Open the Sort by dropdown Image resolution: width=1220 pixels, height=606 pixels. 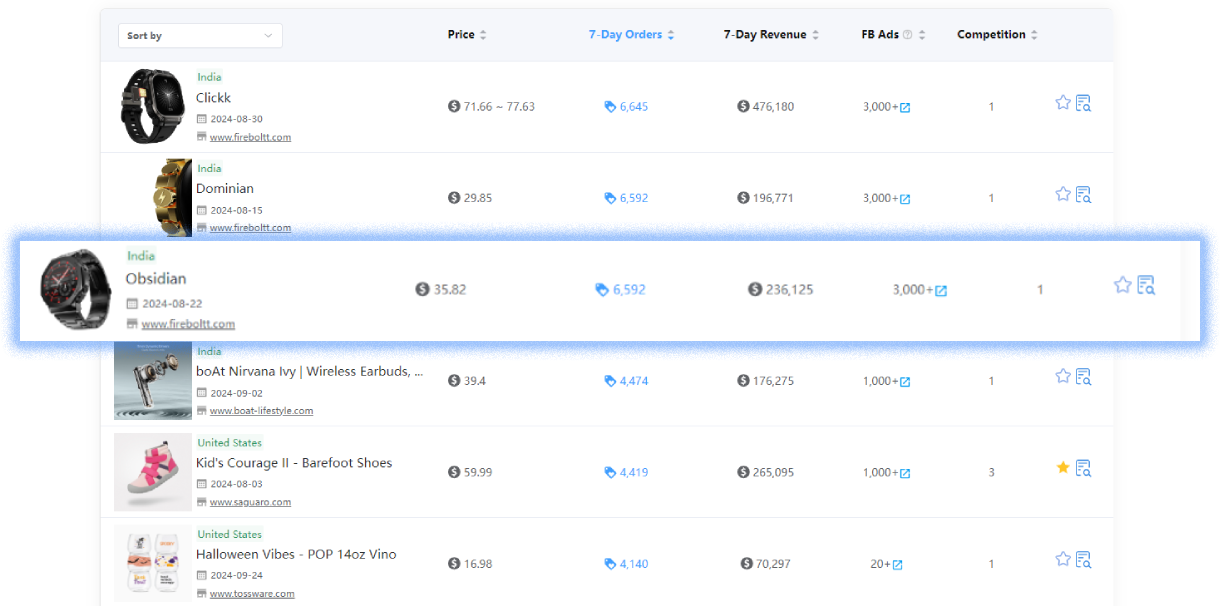200,36
